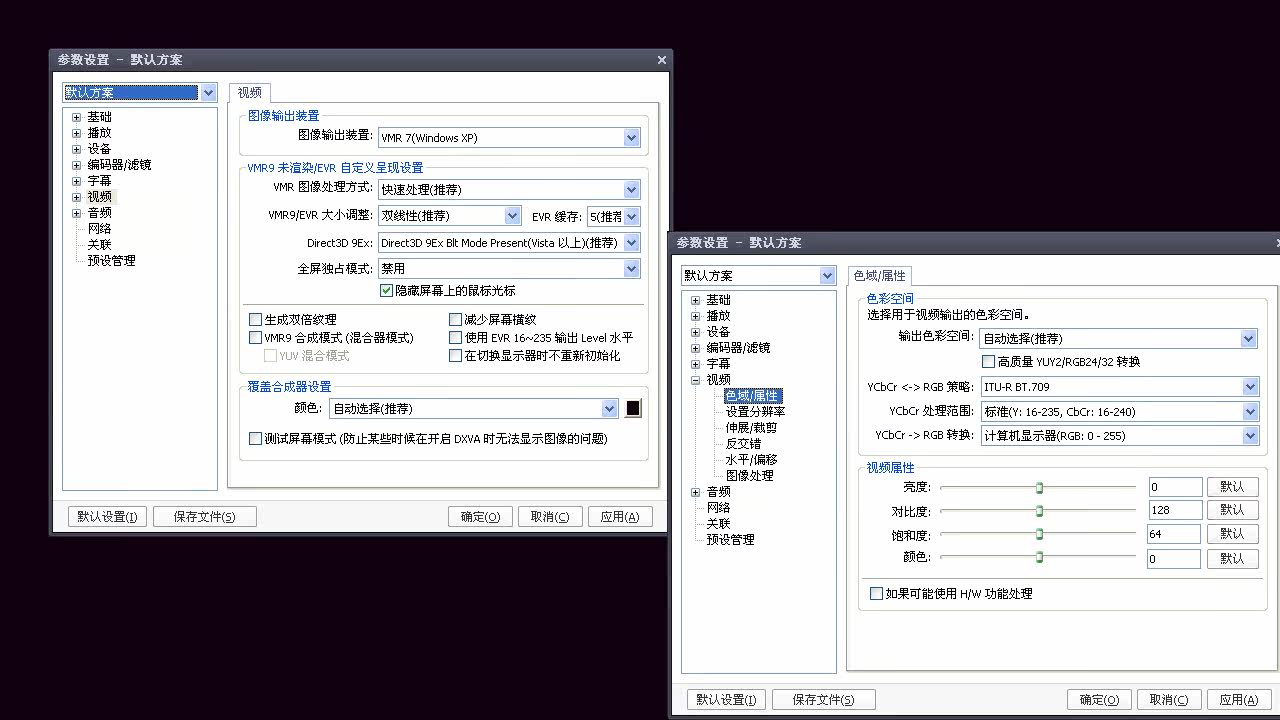The image size is (1280, 720).
Task: Switch to the 色域/属性 tab
Action: click(879, 276)
